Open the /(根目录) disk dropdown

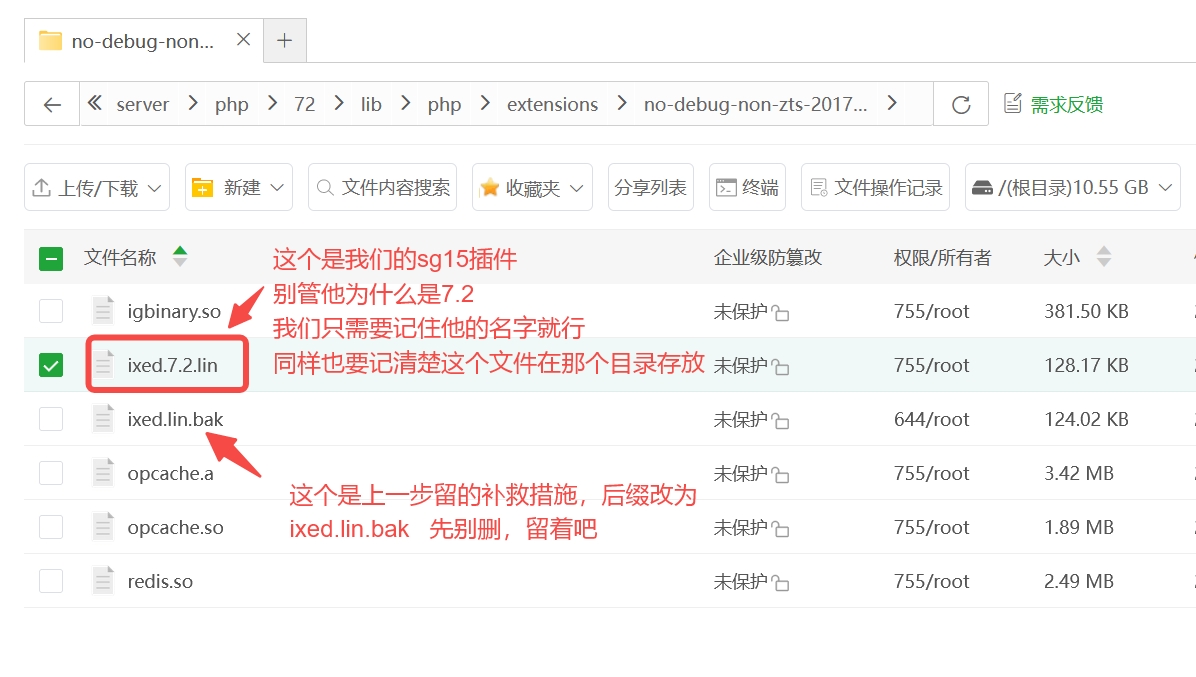pos(1072,187)
